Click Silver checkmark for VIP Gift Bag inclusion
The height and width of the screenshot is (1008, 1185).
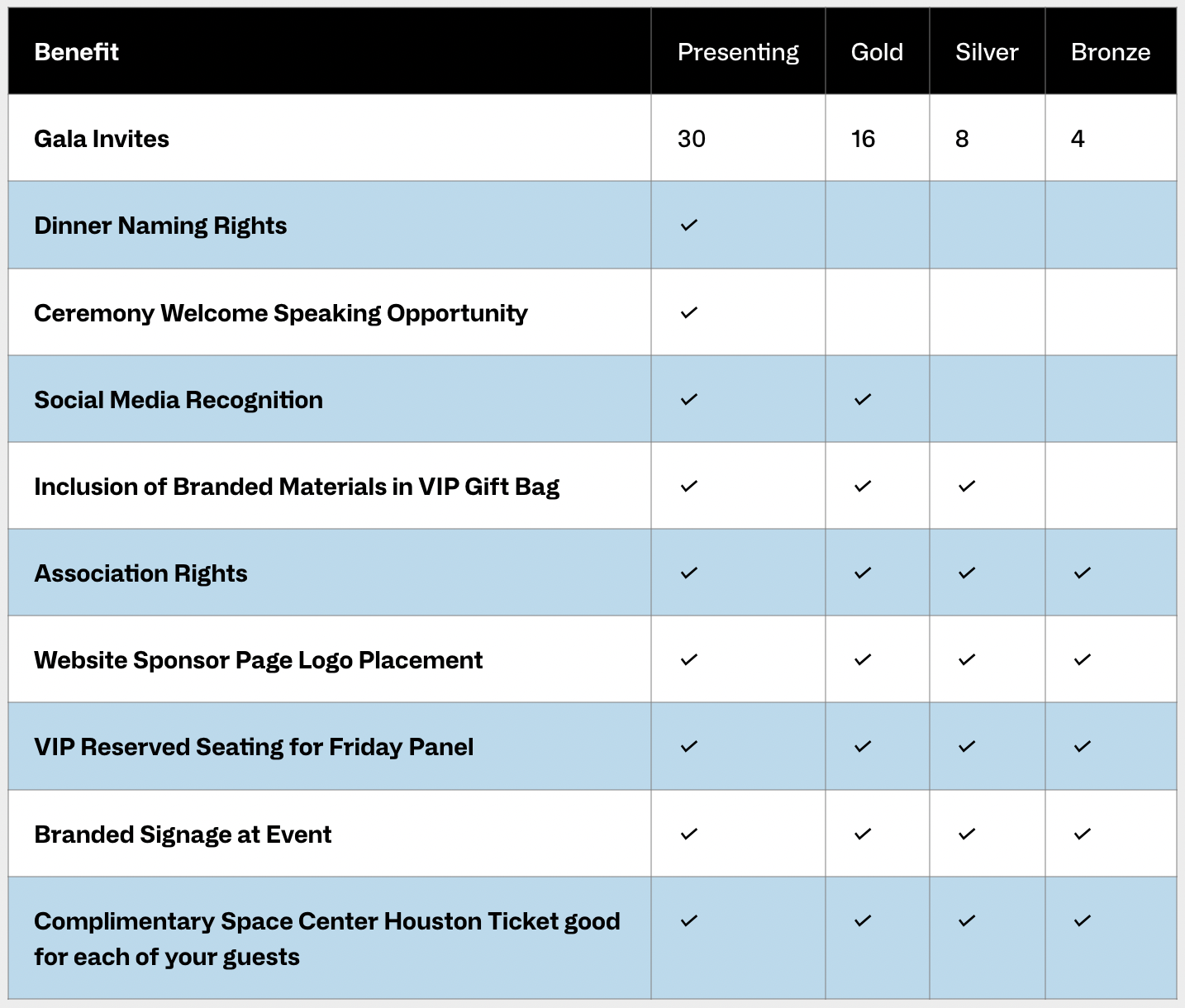tap(967, 486)
